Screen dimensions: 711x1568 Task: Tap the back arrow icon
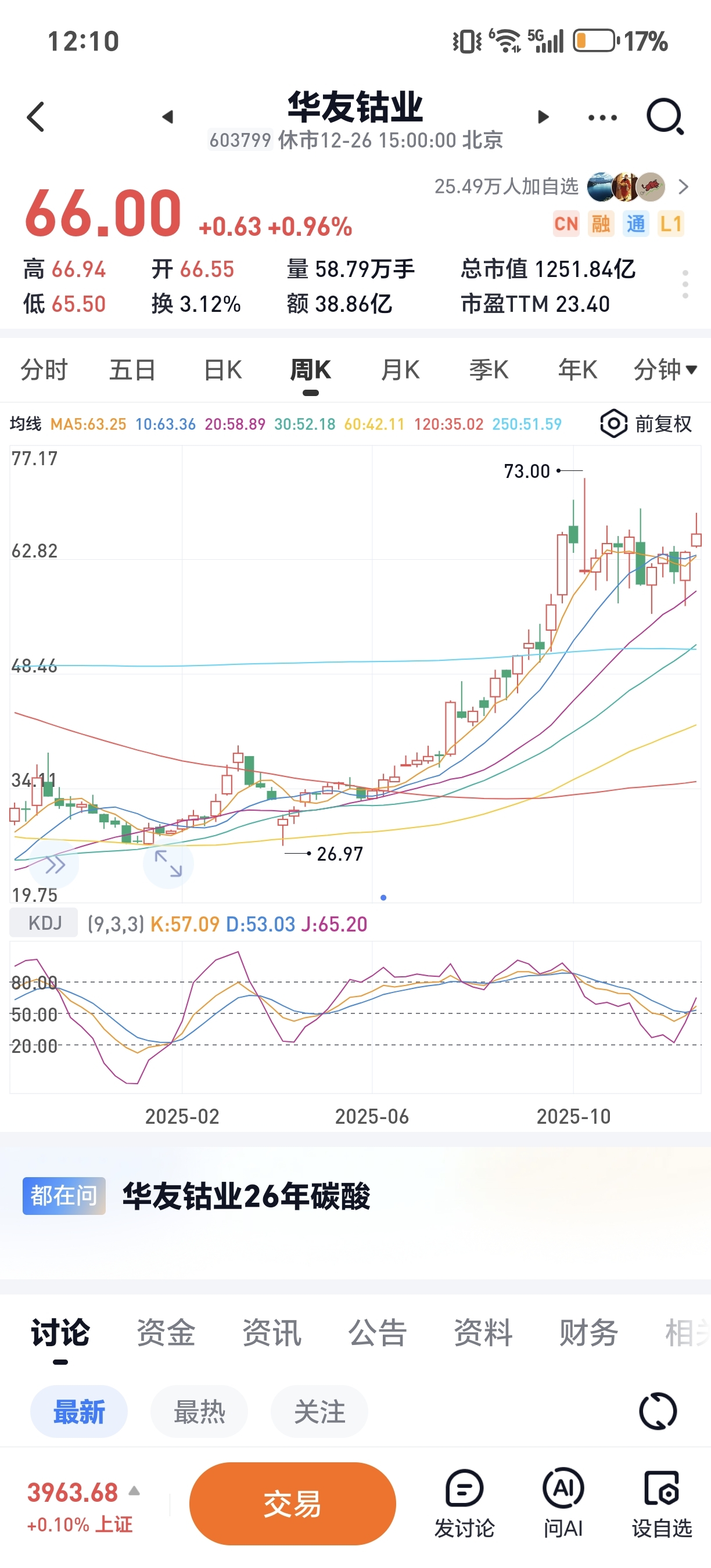tap(36, 117)
